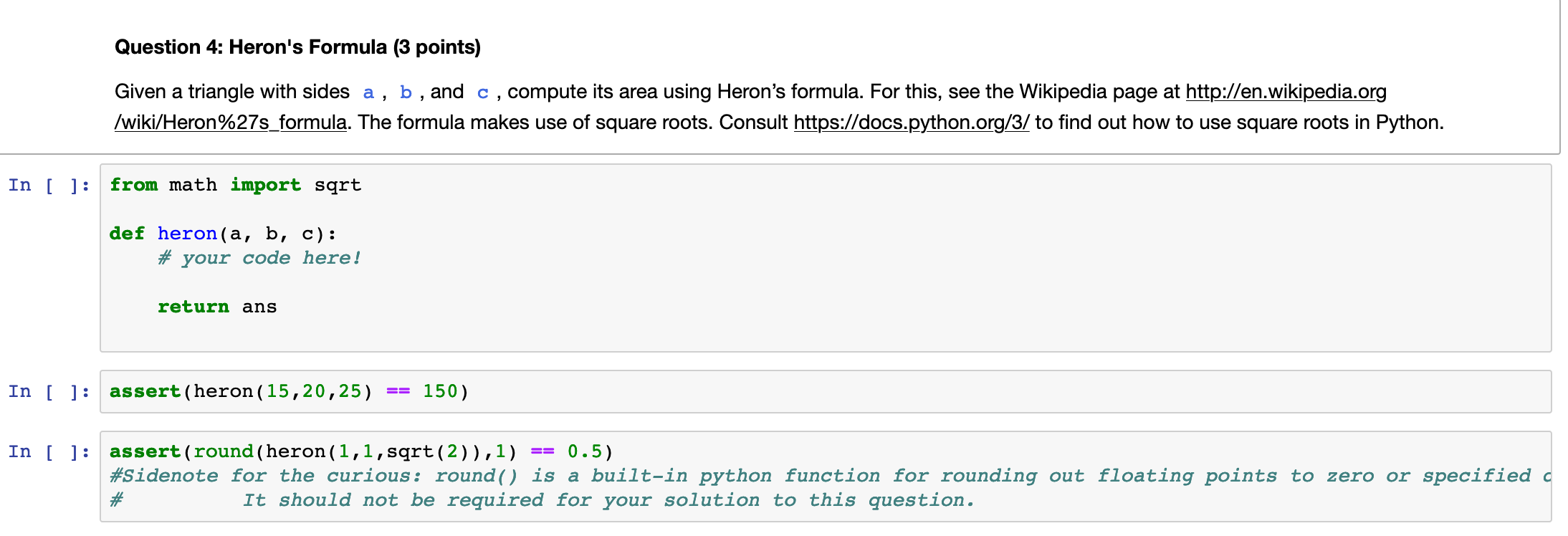Click the value 150 in the assert
Viewport: 1568px width, 536px height.
click(440, 391)
